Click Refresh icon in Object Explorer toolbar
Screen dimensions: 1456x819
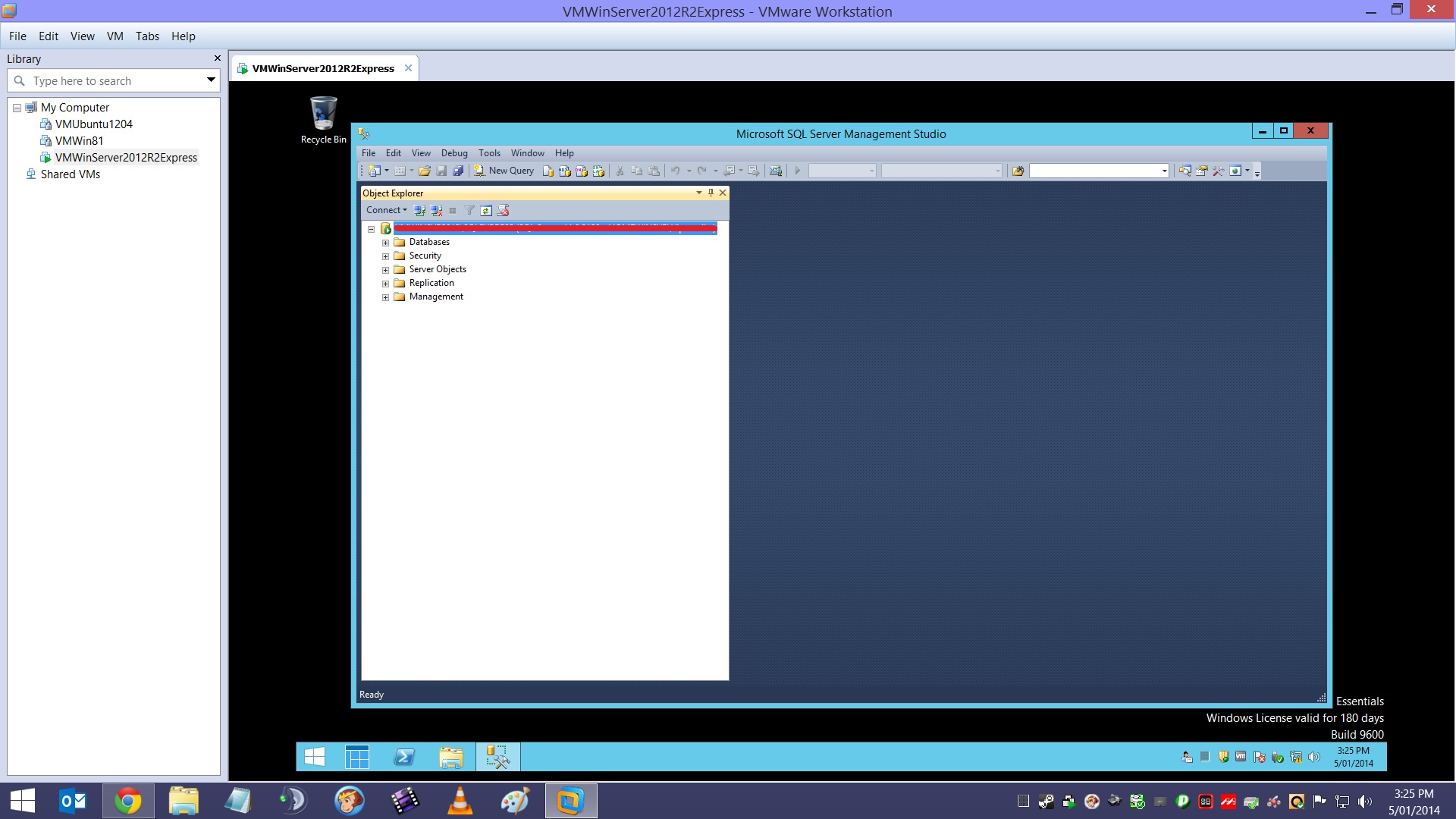click(x=486, y=210)
